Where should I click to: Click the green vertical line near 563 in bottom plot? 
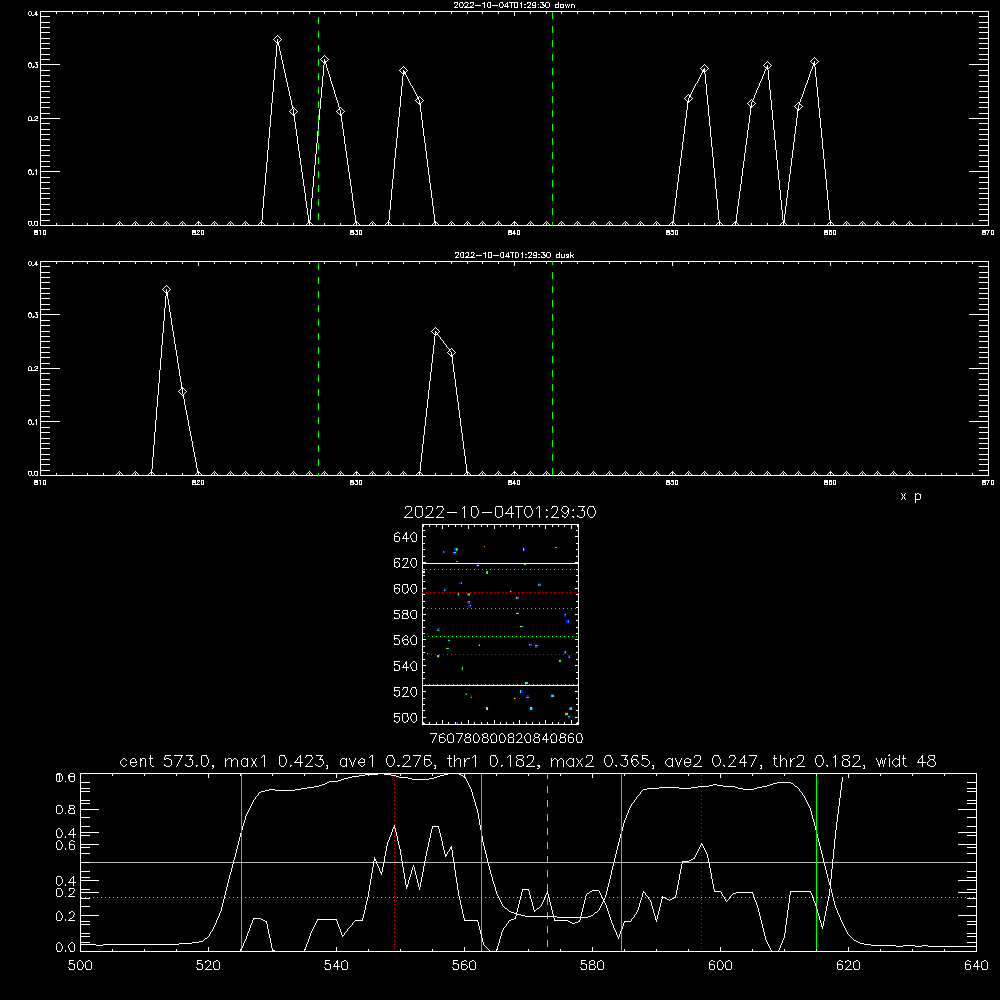[482, 861]
